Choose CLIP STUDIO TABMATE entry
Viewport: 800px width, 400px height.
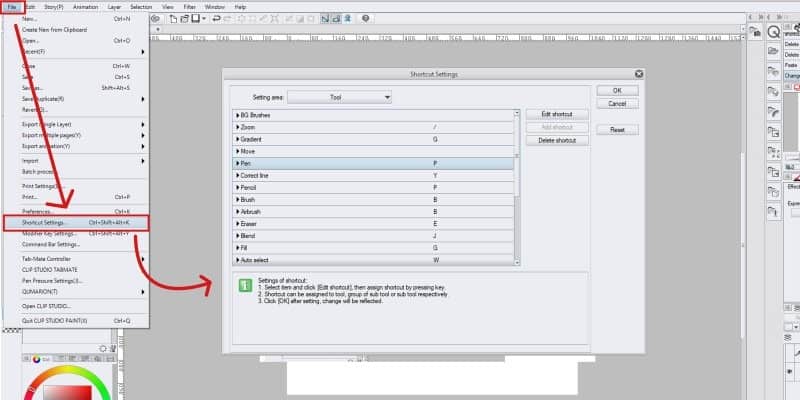point(76,269)
